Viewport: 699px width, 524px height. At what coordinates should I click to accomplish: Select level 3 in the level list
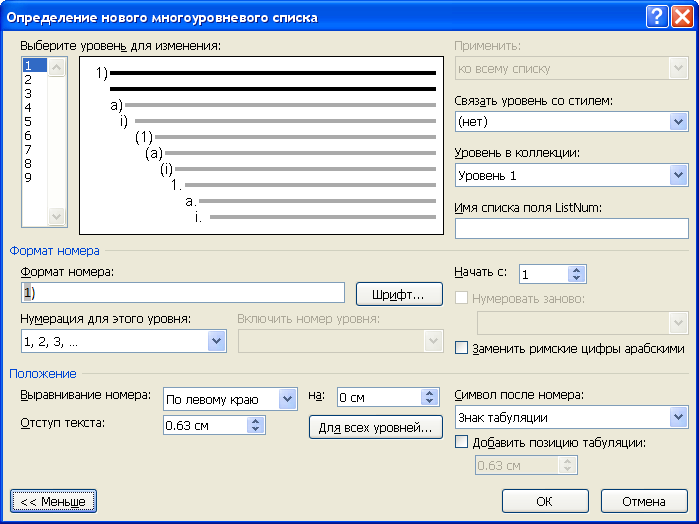[35, 94]
